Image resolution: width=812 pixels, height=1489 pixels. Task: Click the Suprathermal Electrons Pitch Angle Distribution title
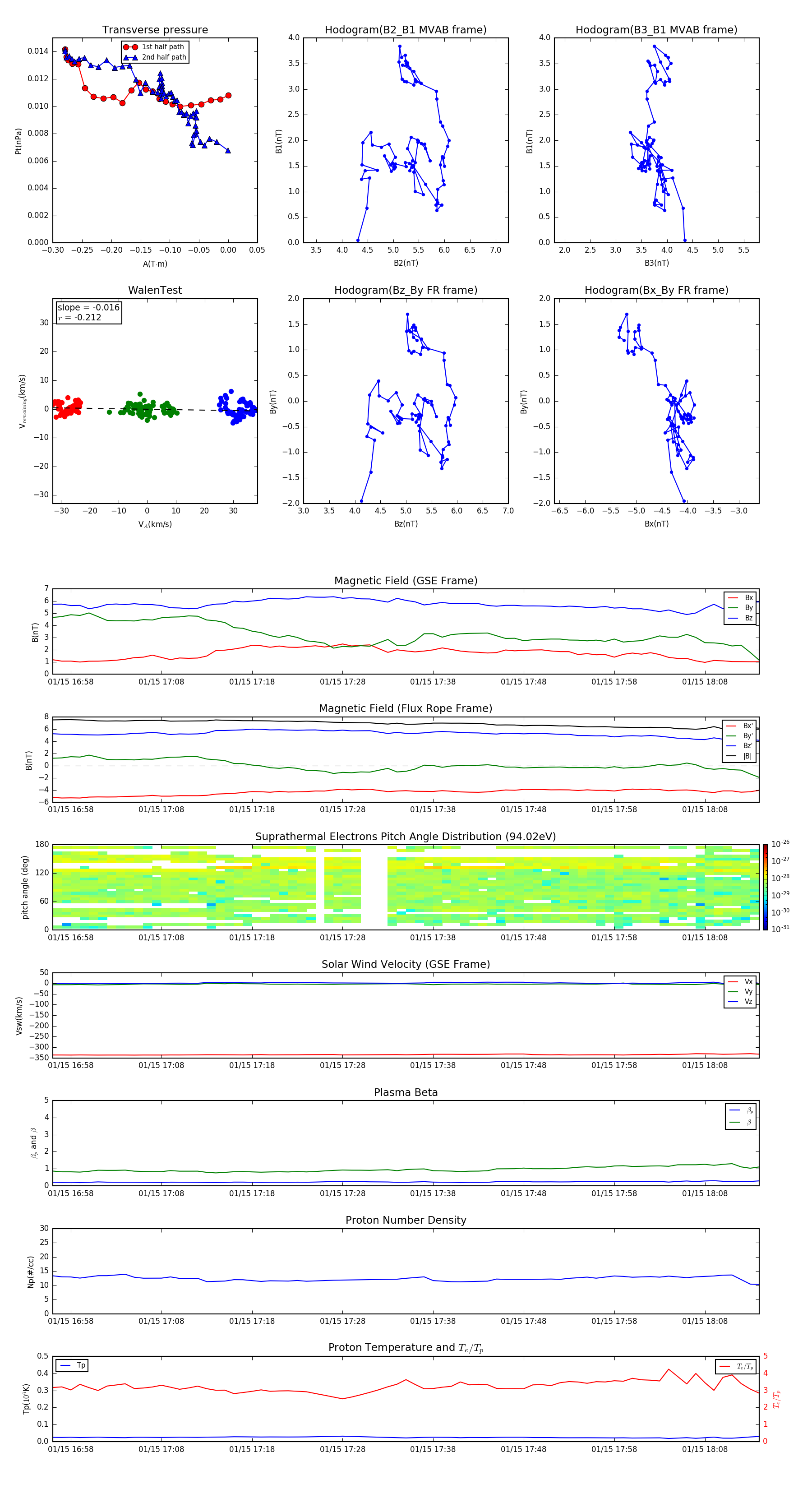406,837
